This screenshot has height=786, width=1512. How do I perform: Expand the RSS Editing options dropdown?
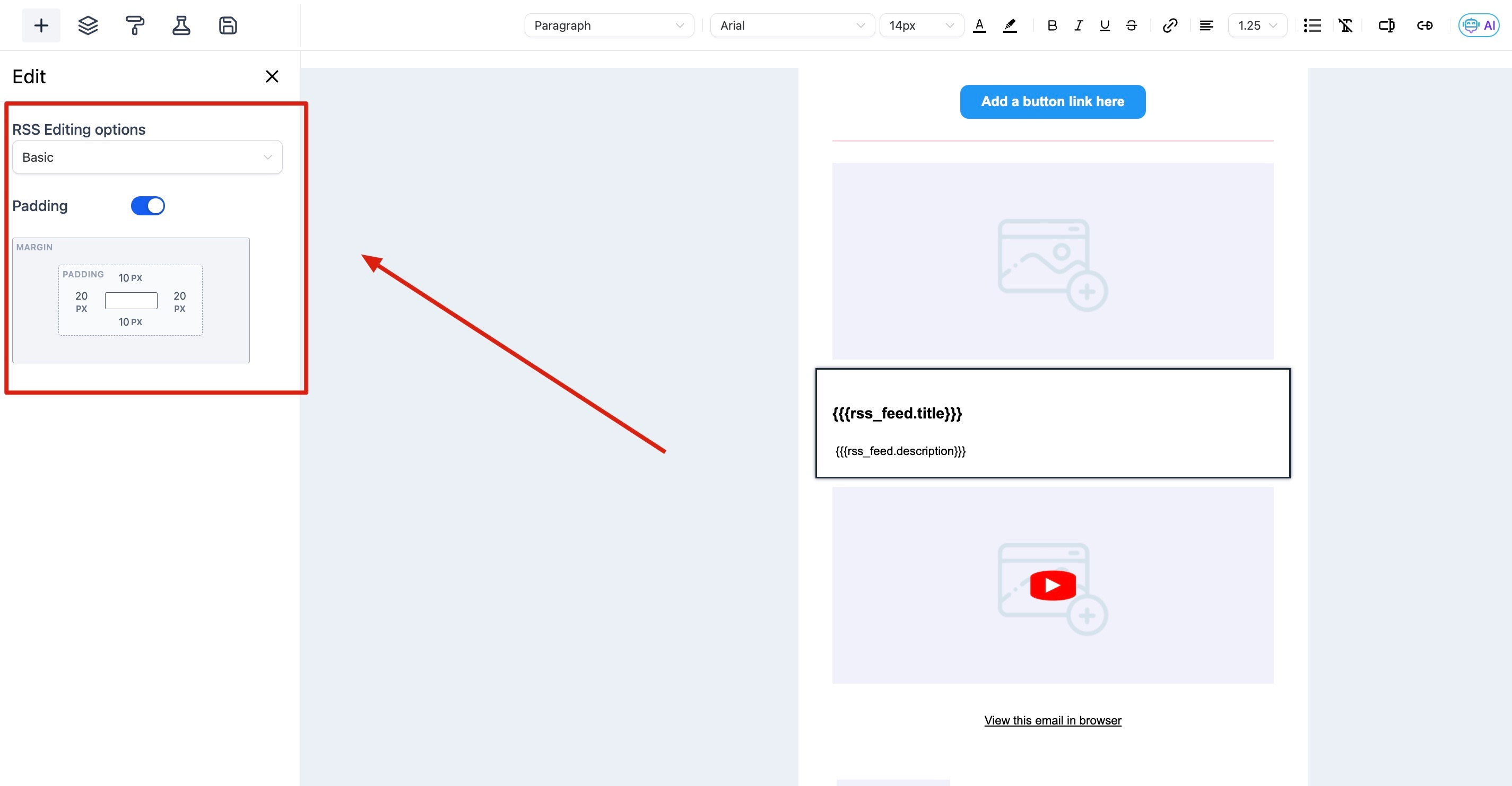tap(147, 157)
